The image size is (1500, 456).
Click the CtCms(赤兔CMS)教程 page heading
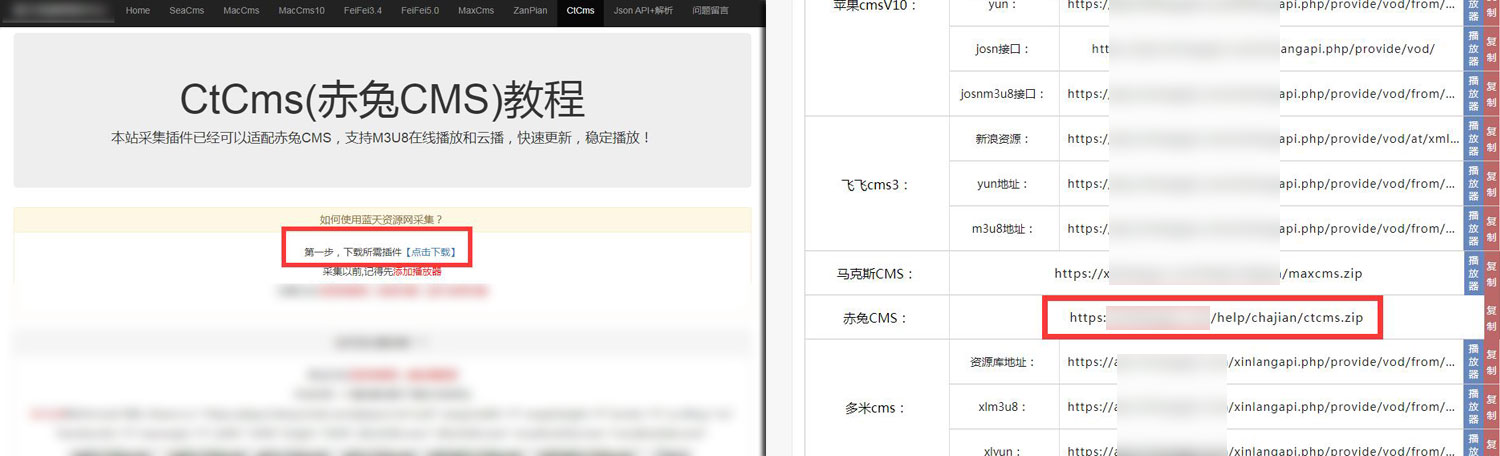pyautogui.click(x=382, y=100)
